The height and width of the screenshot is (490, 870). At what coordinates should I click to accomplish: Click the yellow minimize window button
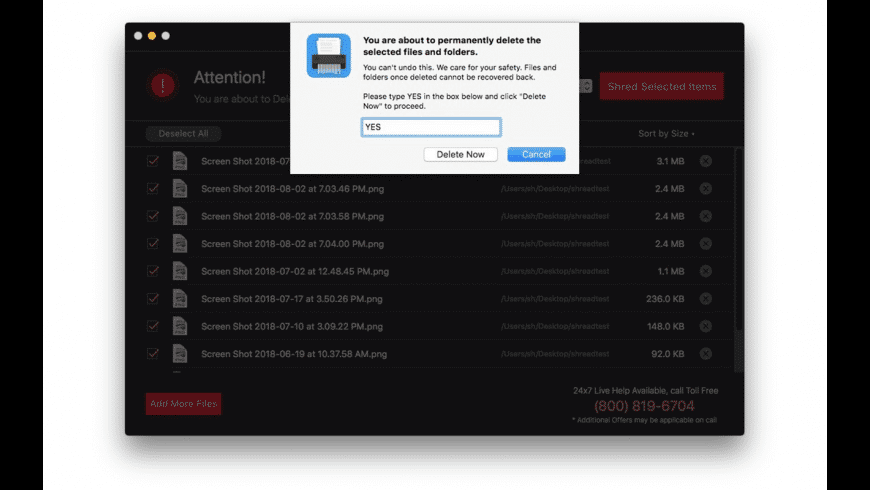[151, 36]
